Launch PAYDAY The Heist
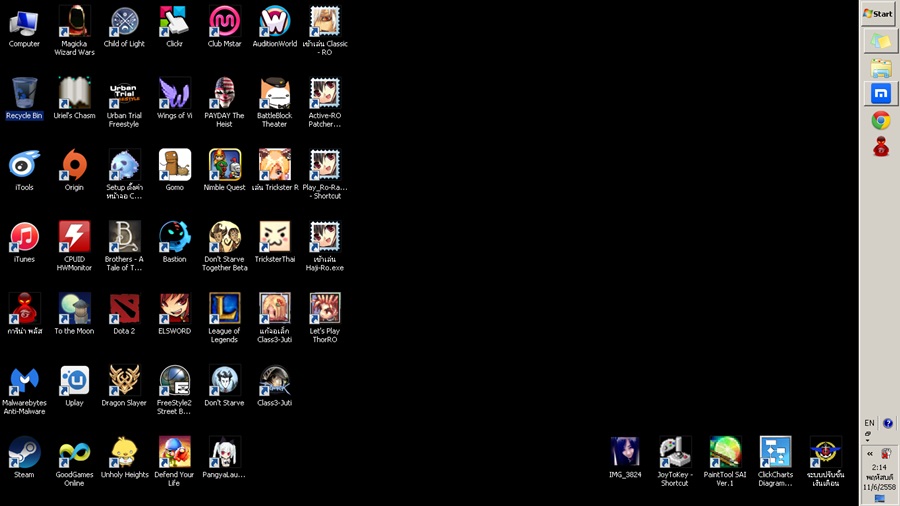This screenshot has width=900, height=506. [x=224, y=102]
